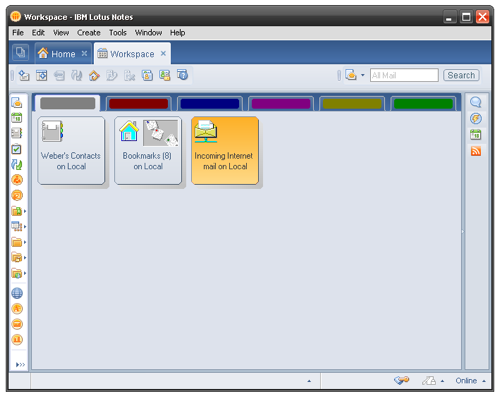
Task: Select the gray workspace page tab
Action: pyautogui.click(x=68, y=103)
